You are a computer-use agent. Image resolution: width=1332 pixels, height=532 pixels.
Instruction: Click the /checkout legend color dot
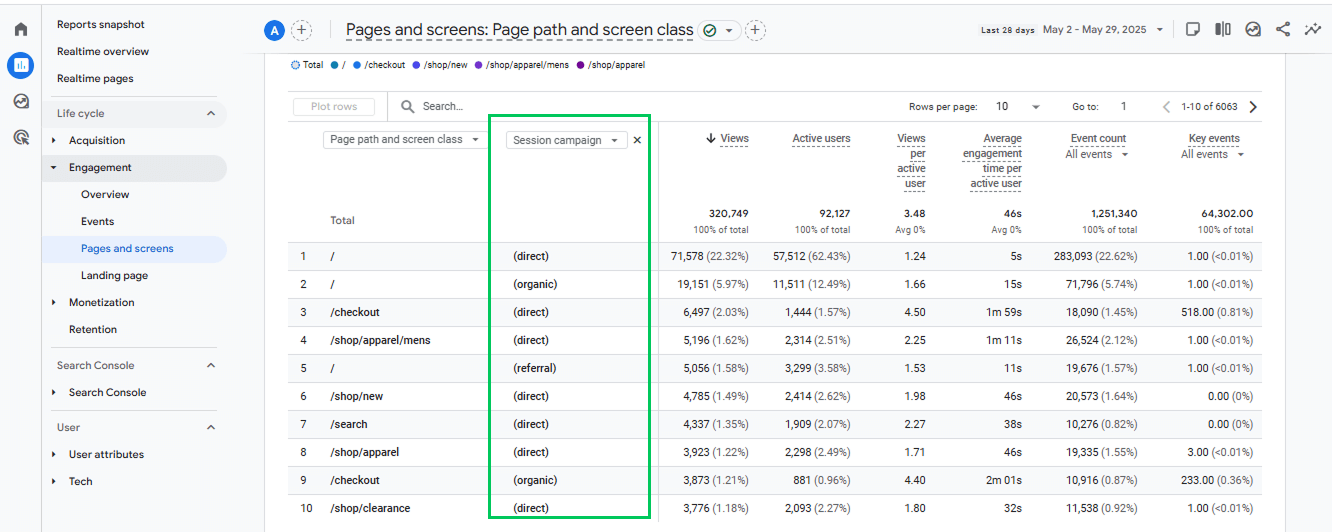358,65
